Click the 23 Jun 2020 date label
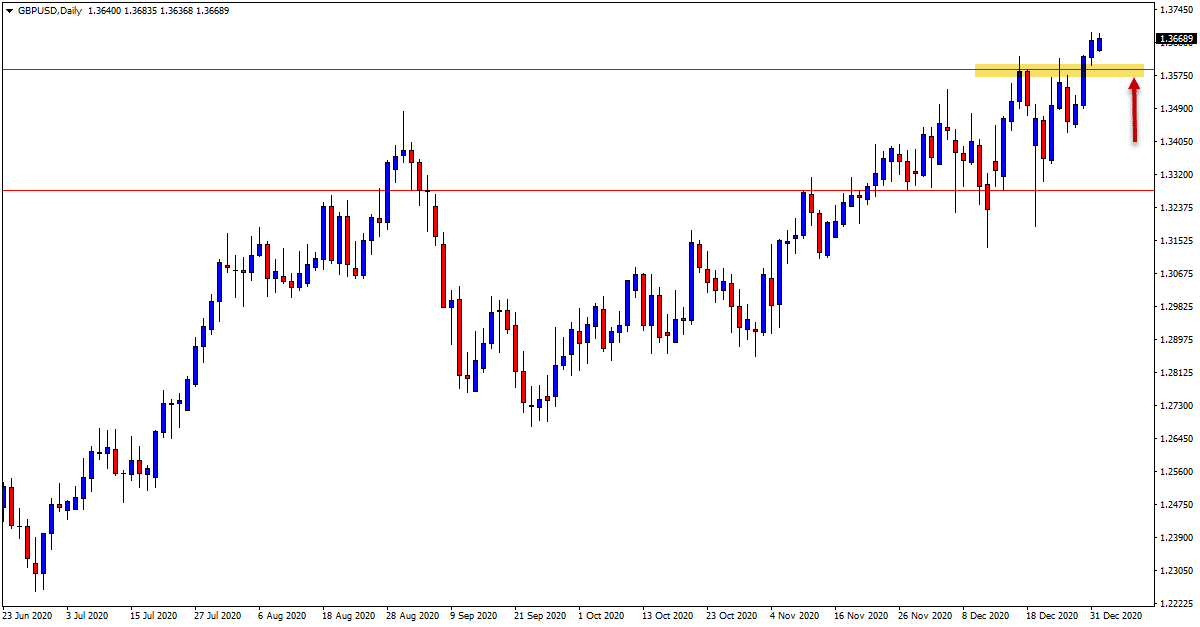The height and width of the screenshot is (627, 1200). coord(27,616)
